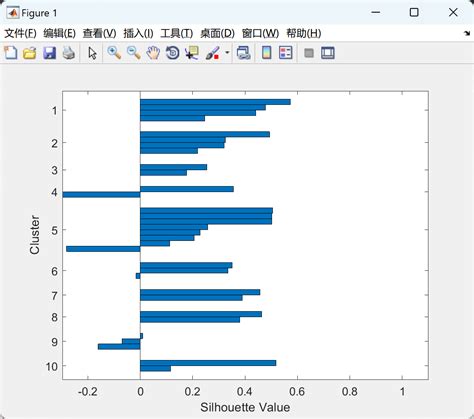Click the 'Figure 1' window title text
The width and height of the screenshot is (474, 419).
click(39, 13)
